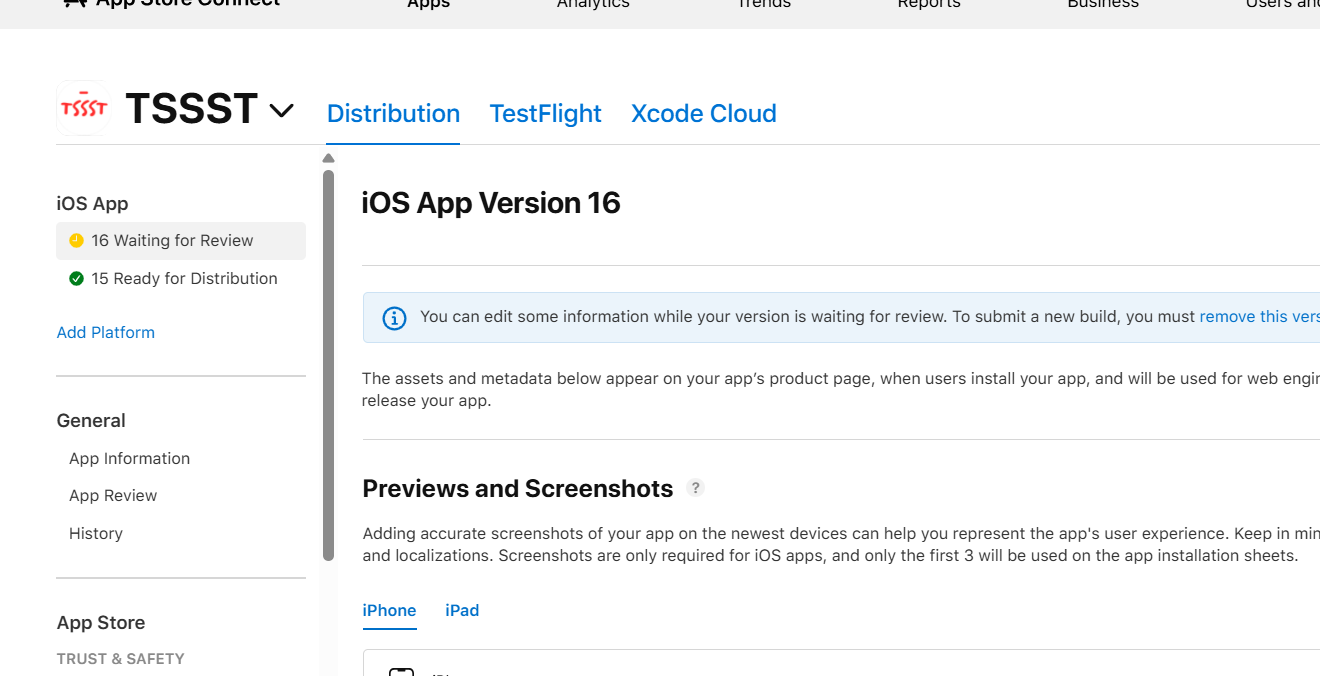Click the yellow Waiting for Review status icon
The height and width of the screenshot is (676, 1320).
[x=76, y=241]
